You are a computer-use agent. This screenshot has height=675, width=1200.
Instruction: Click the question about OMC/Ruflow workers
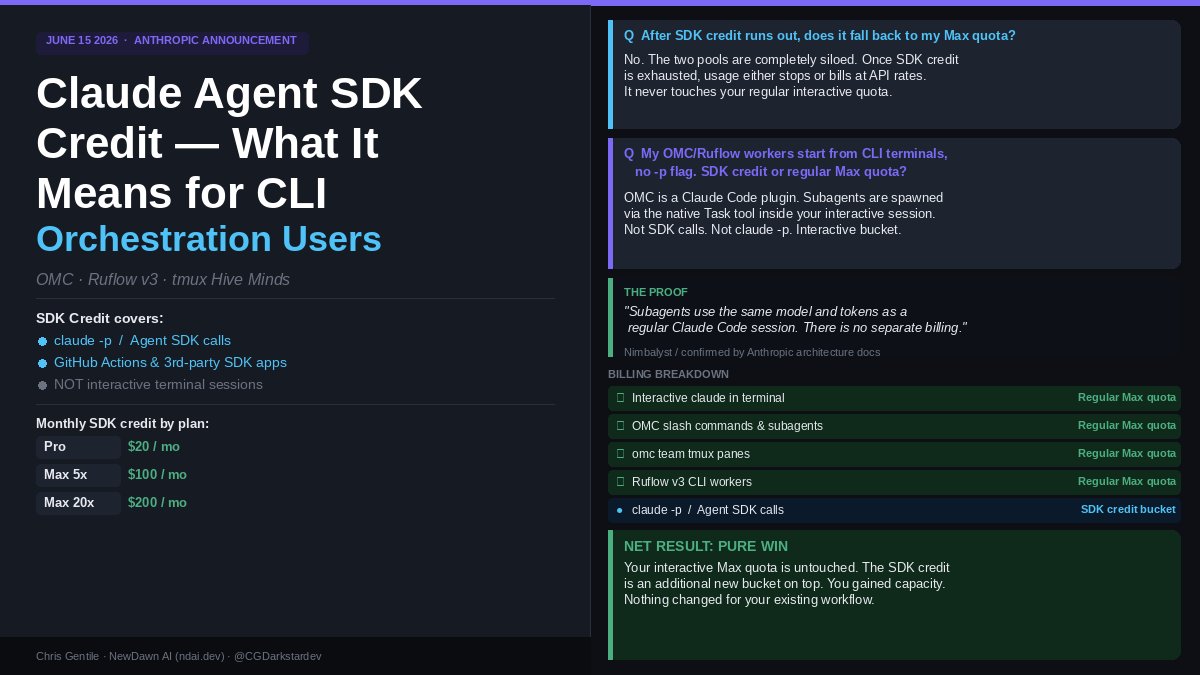tap(786, 163)
